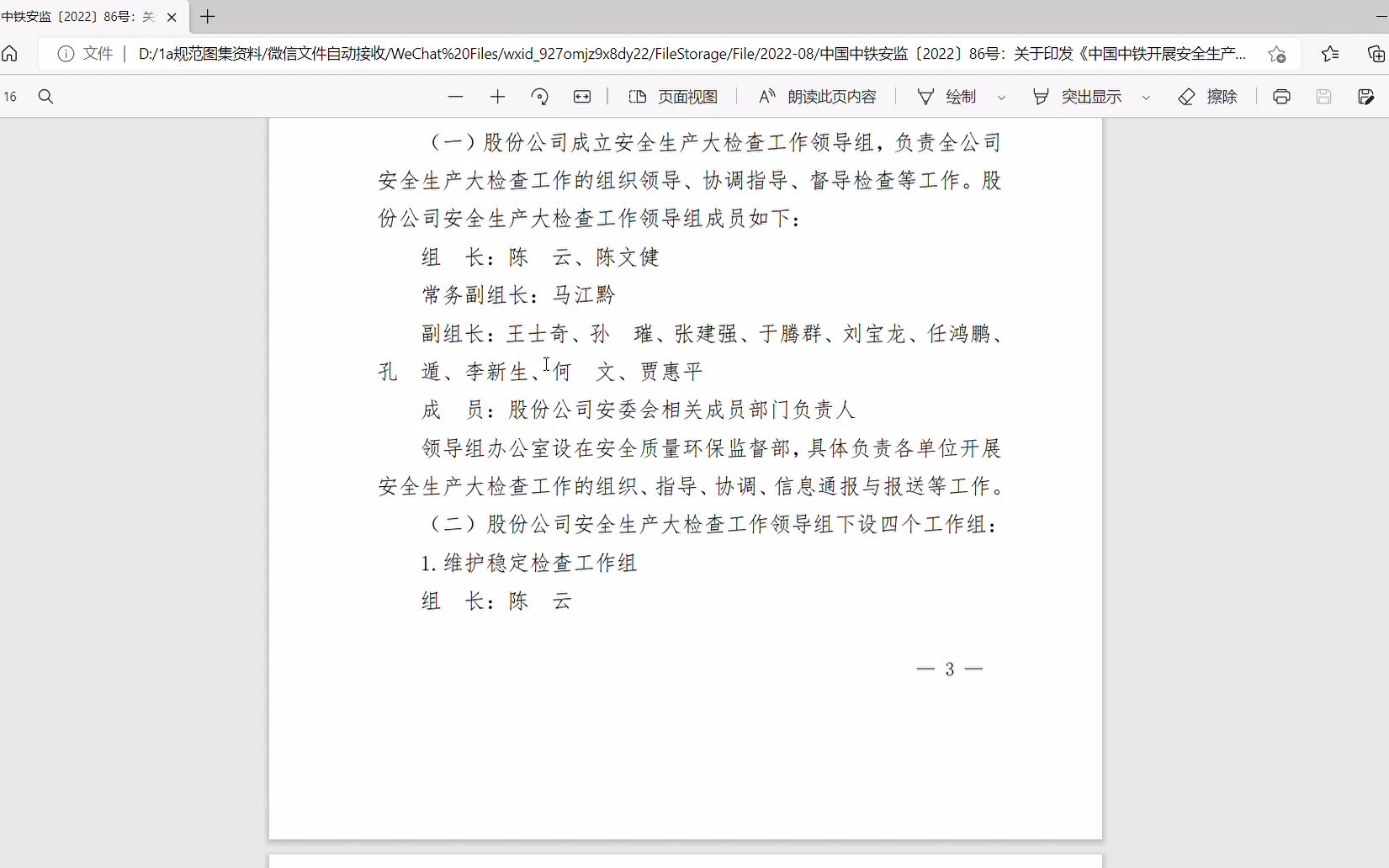Save the PDF as a new file
The width and height of the screenshot is (1389, 868).
[x=1365, y=96]
